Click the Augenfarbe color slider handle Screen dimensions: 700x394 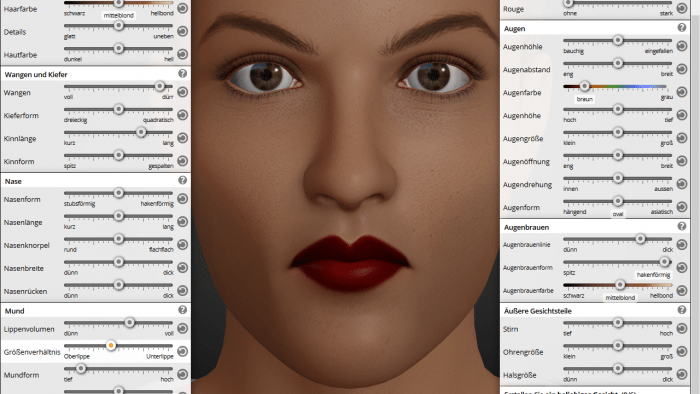pos(584,86)
